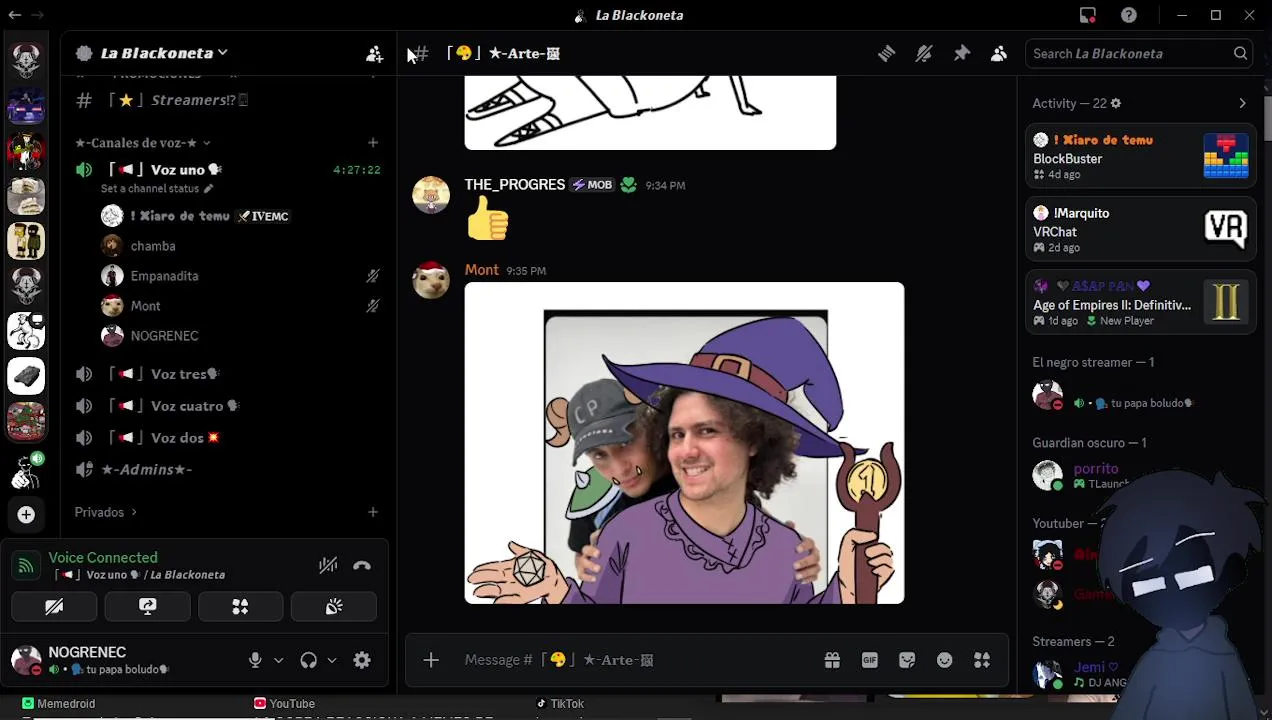Add channel to Privados category
Viewport: 1272px width, 720px height.
pyautogui.click(x=373, y=512)
